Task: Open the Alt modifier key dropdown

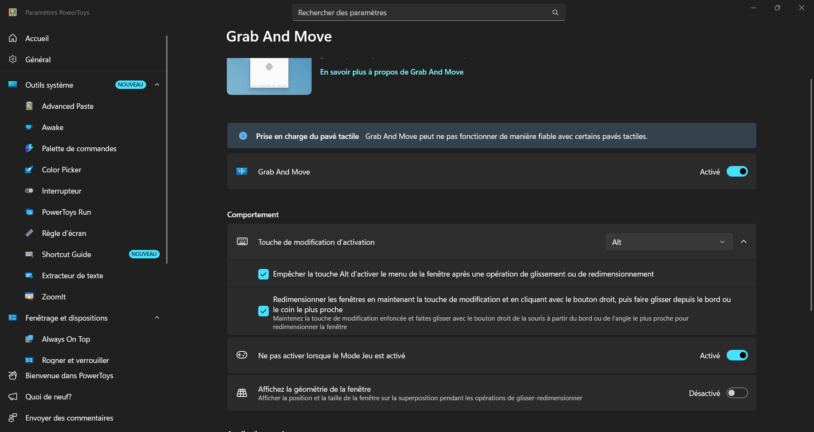Action: (669, 242)
